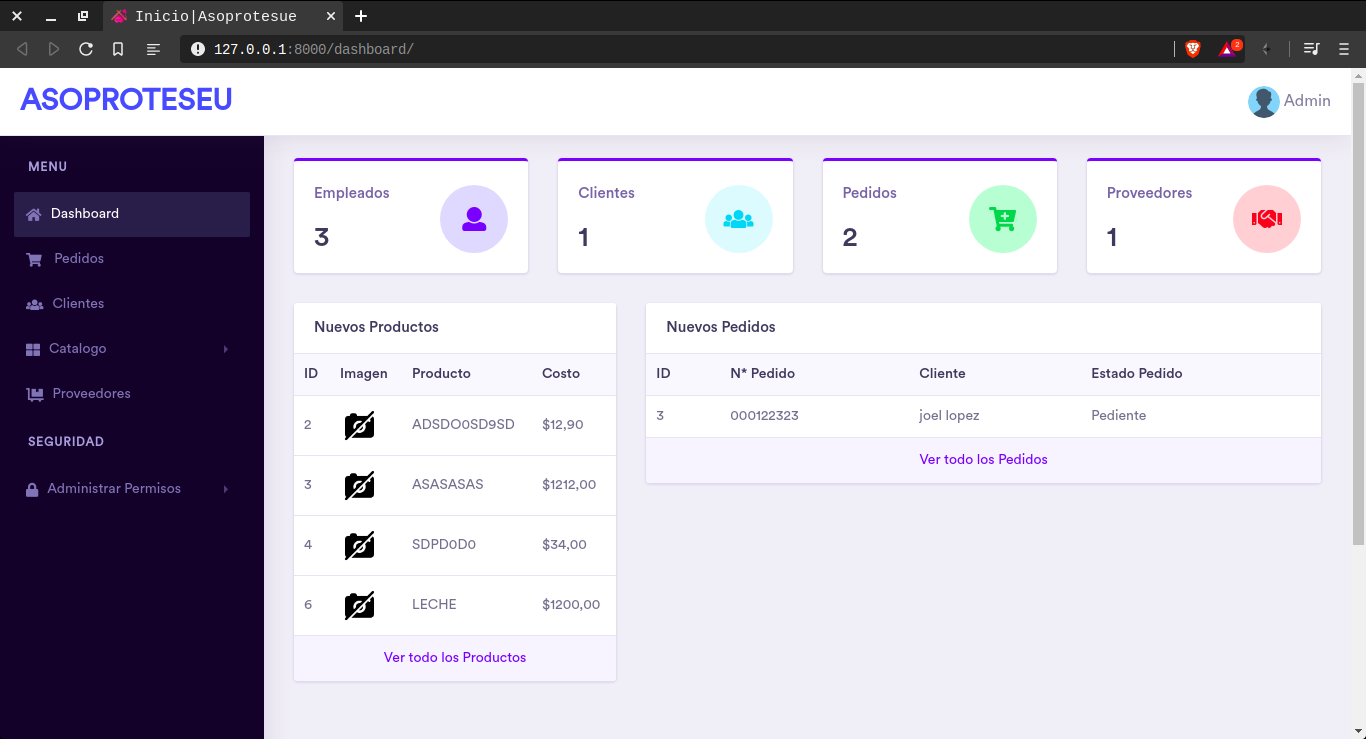The height and width of the screenshot is (739, 1366).
Task: Click the Pedidos green cart icon
Action: (x=1003, y=219)
